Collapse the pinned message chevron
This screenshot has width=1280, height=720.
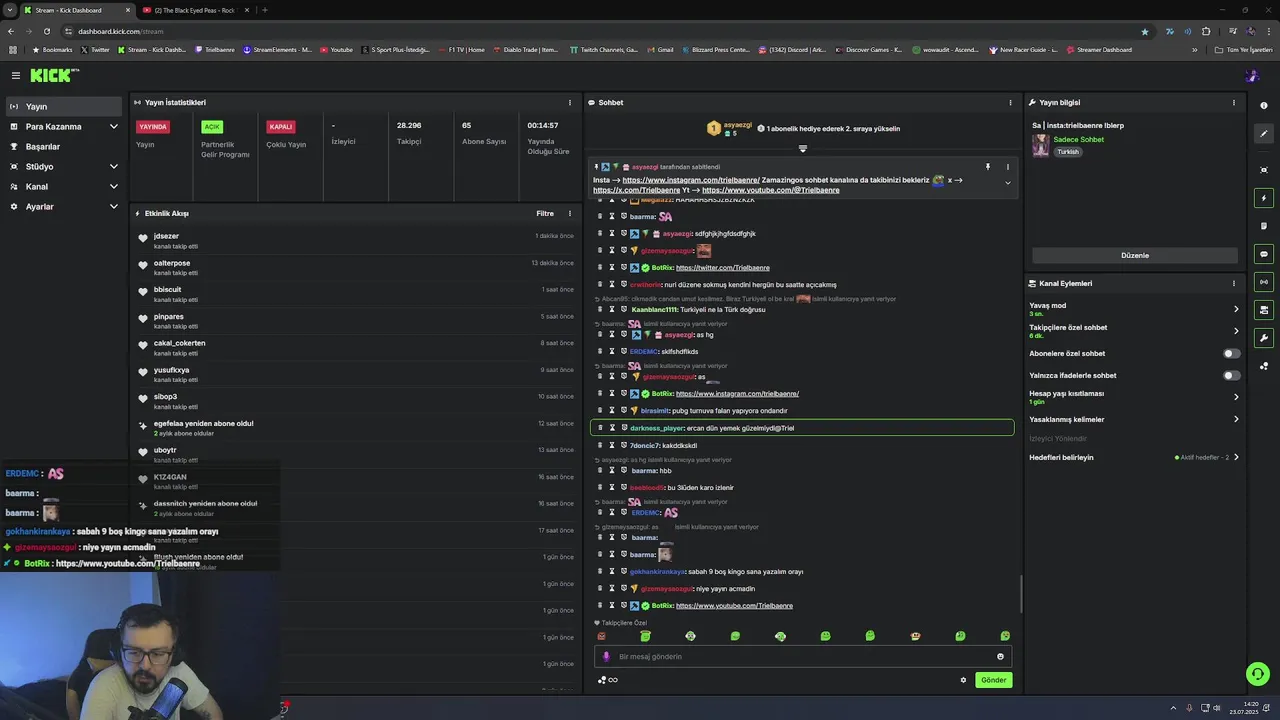[1007, 183]
